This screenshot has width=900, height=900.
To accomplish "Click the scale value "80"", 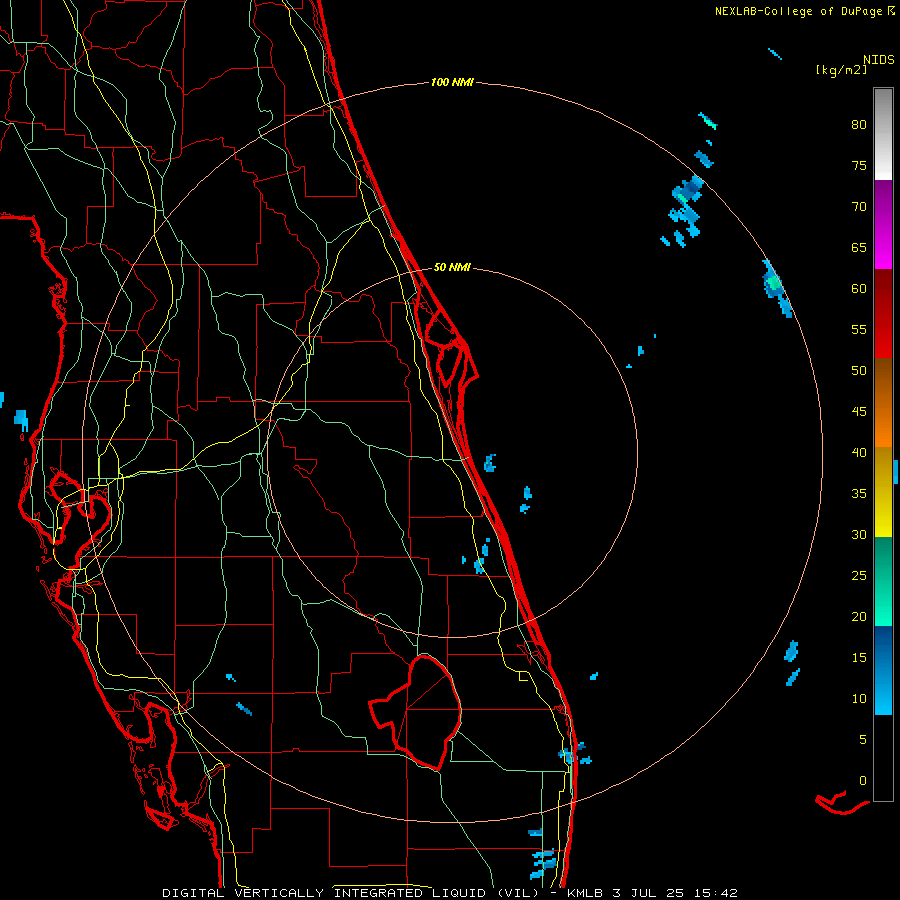I will click(859, 125).
